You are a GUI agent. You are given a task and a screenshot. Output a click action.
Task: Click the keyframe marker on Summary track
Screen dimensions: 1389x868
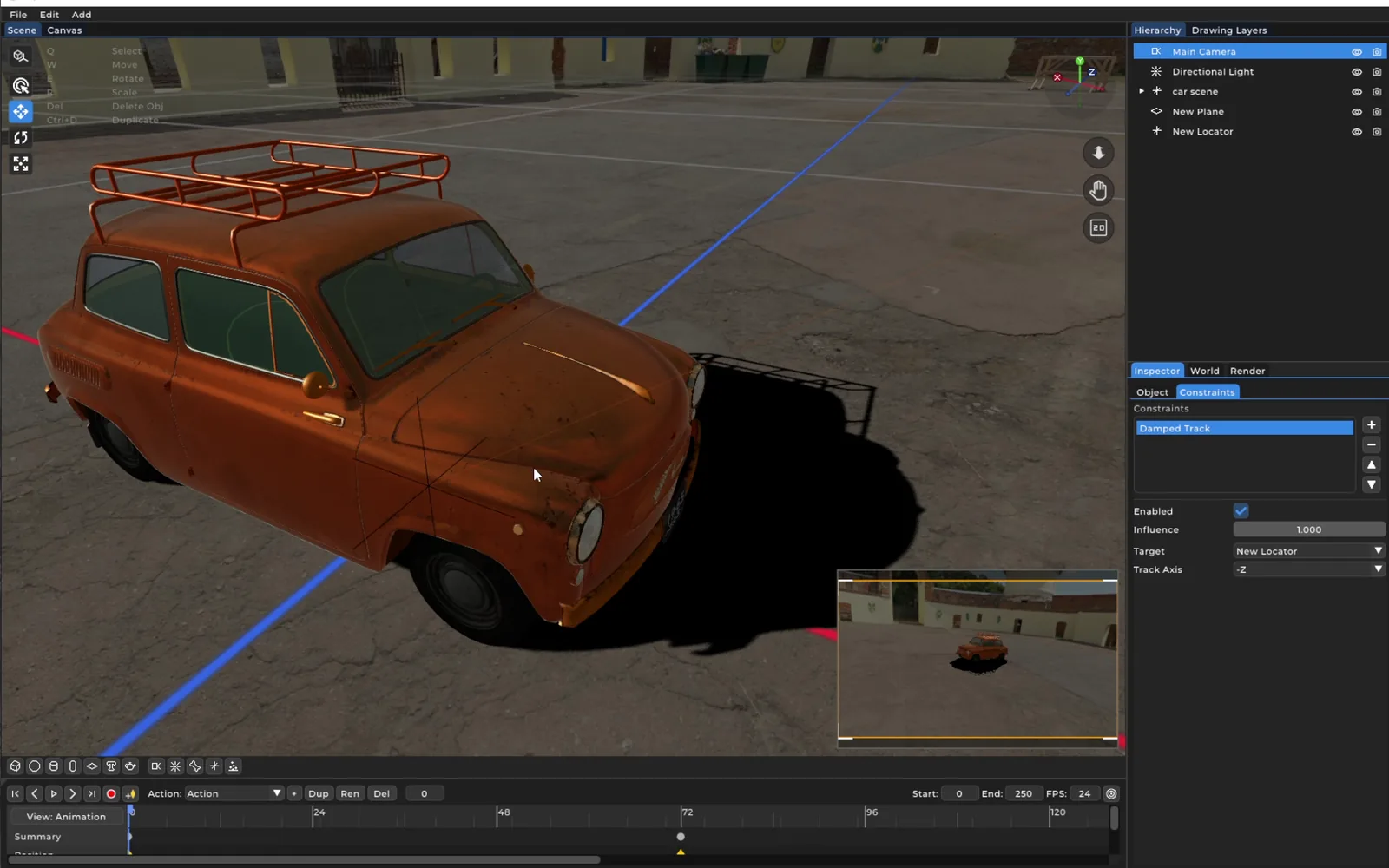point(681,837)
